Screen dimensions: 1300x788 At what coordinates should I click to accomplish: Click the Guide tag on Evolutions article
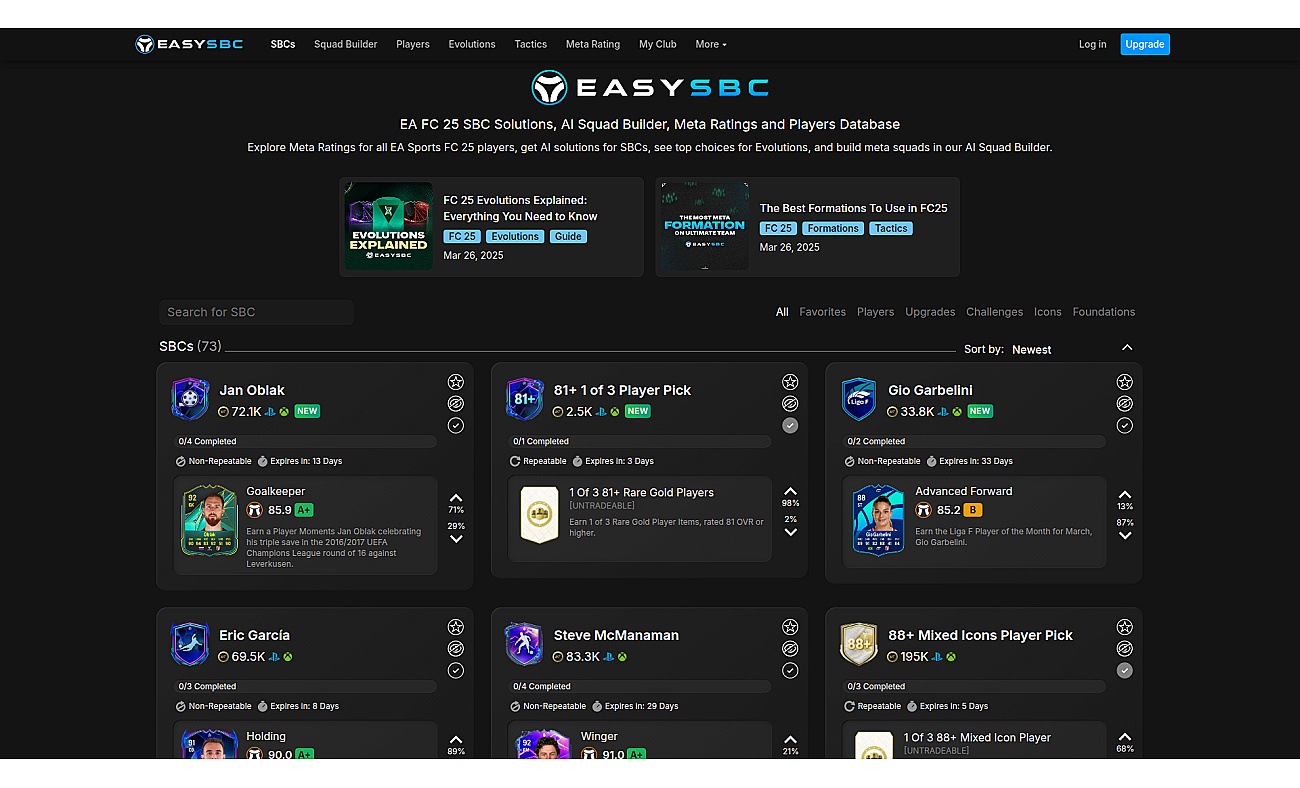pos(568,237)
